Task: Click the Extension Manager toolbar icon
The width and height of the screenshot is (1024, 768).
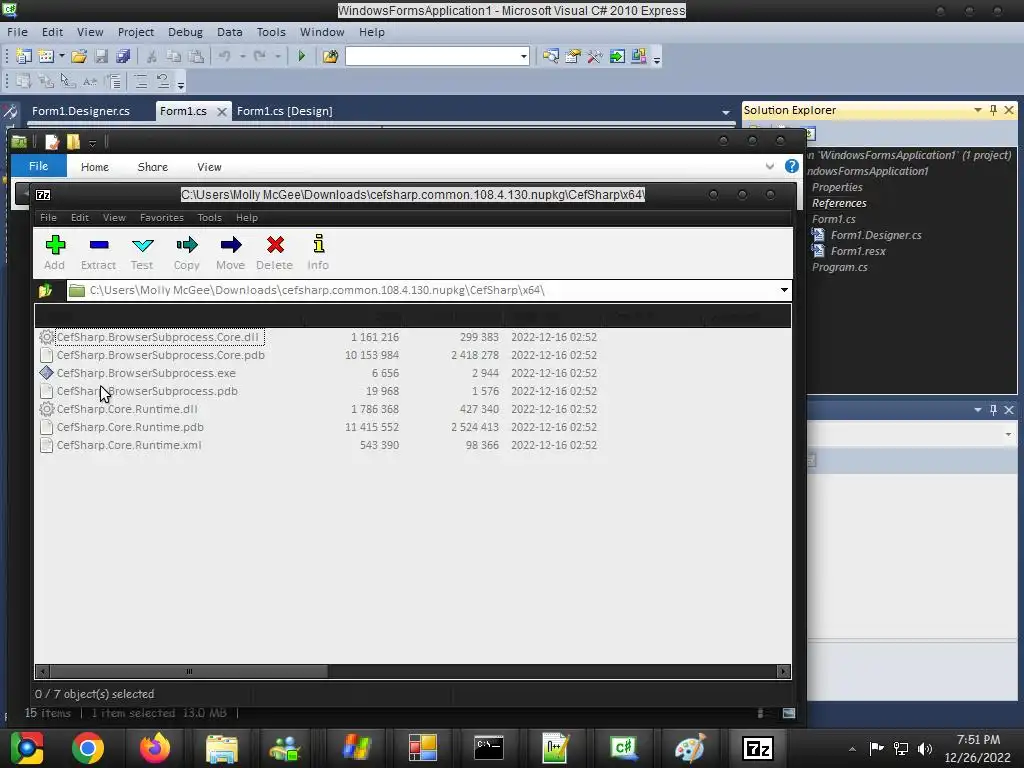Action: 639,56
